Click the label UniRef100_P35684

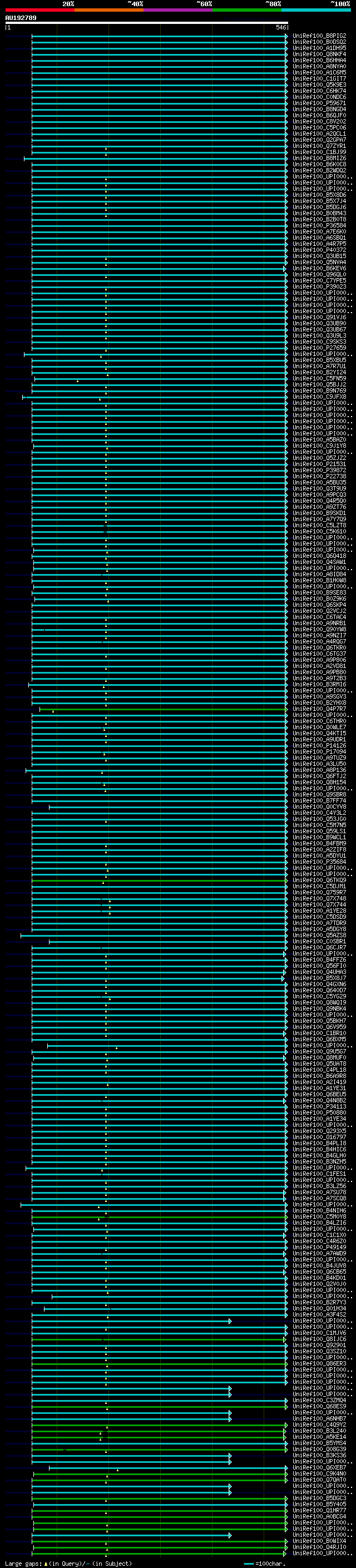319,862
